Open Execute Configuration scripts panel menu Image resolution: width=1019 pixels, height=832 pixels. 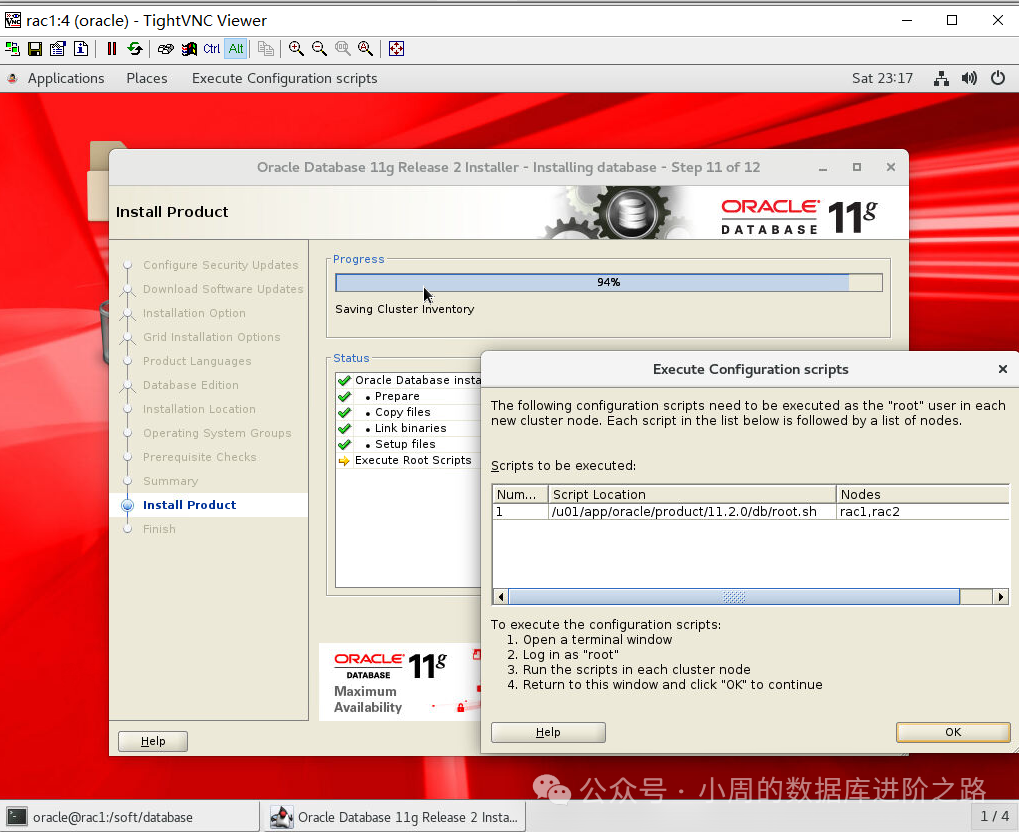tap(284, 79)
